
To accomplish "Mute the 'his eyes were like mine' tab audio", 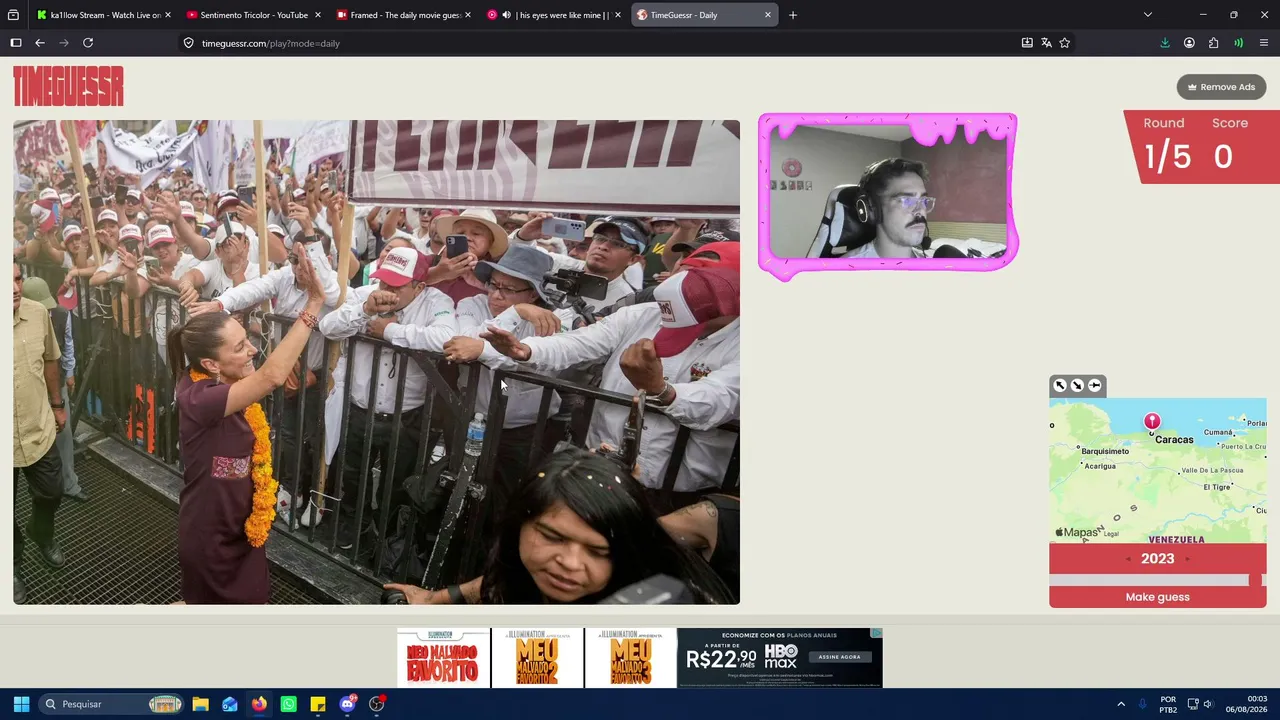I will (506, 15).
